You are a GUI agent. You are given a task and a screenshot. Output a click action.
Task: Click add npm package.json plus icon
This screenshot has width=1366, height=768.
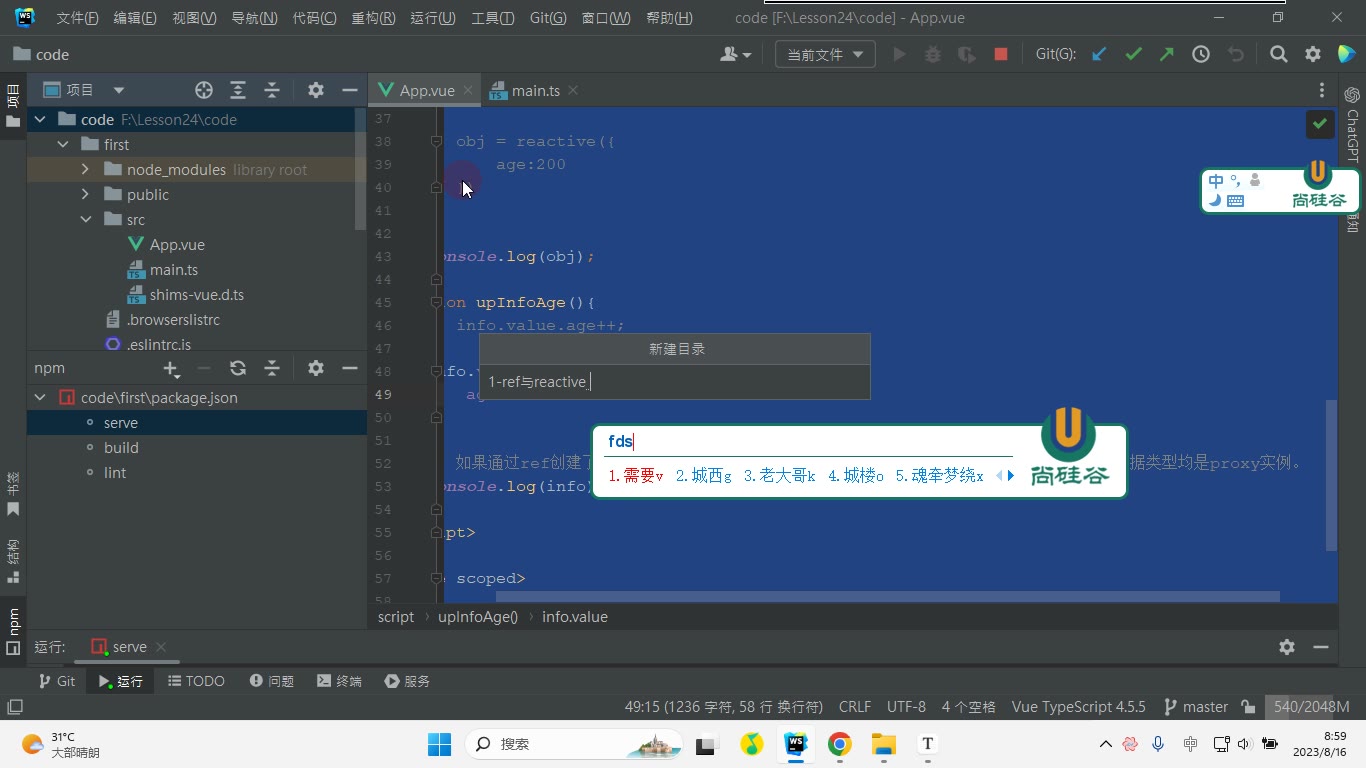172,369
